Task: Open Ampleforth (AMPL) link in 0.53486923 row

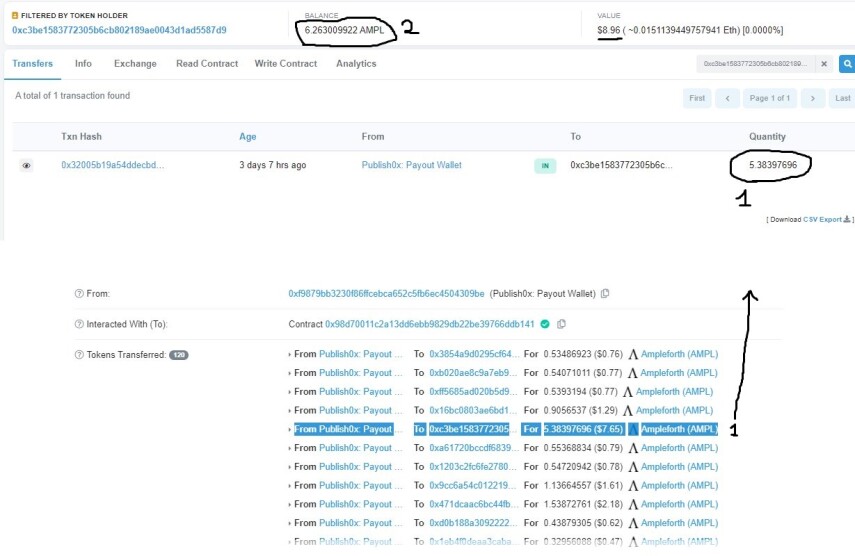Action: click(x=679, y=354)
